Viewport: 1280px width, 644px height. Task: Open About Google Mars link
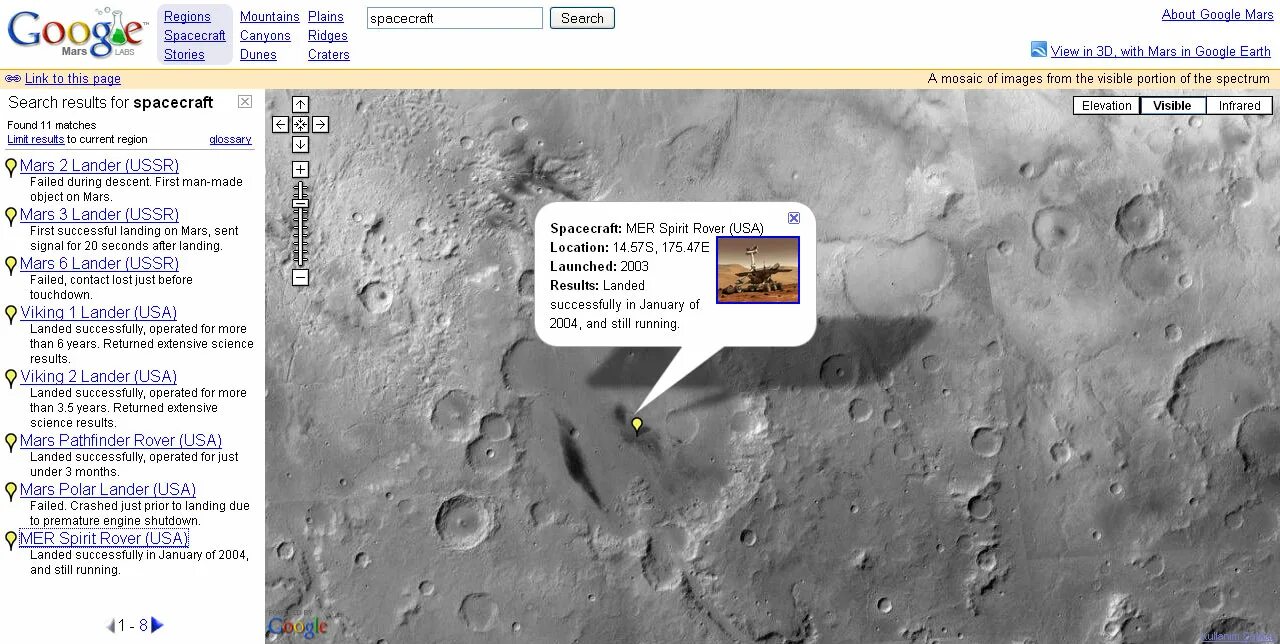point(1218,14)
